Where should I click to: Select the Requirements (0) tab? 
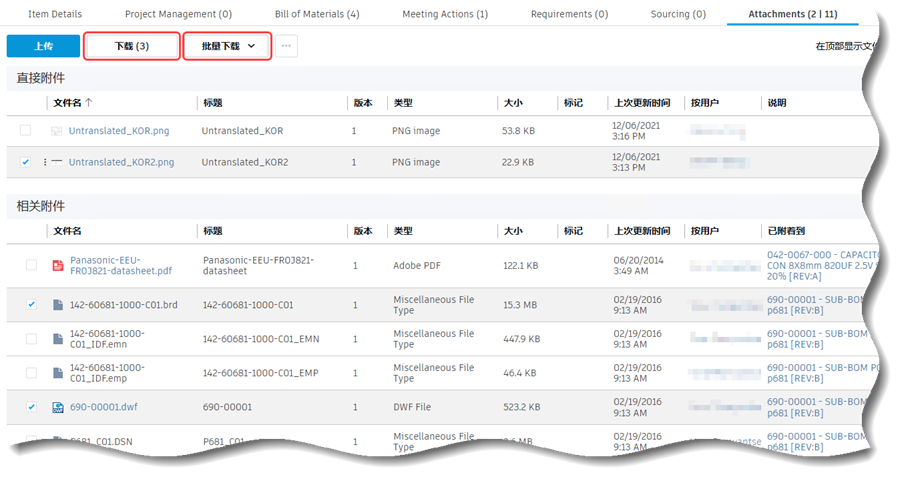point(569,14)
